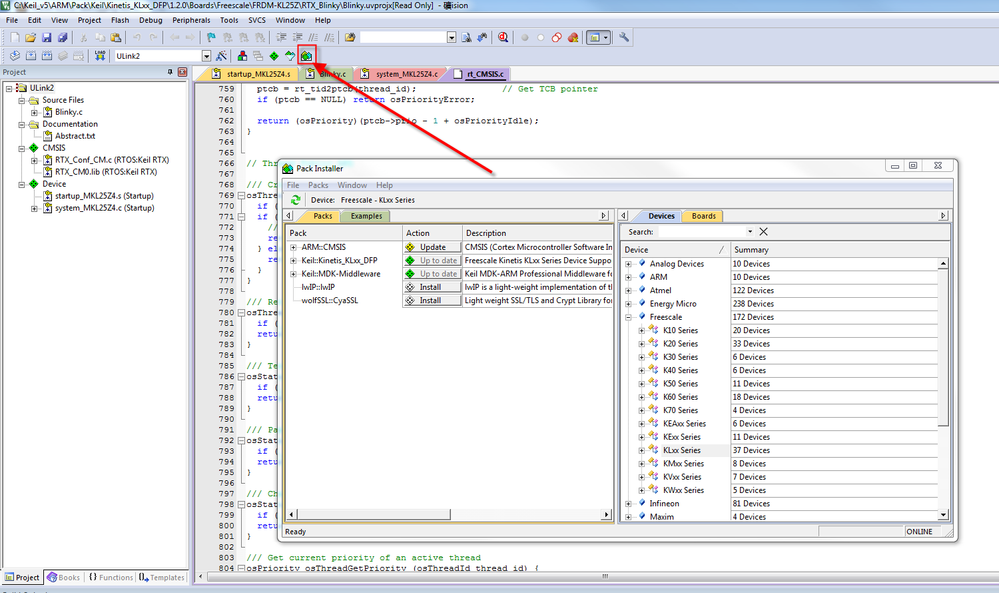Open the find text combo box dropdown arrow

click(452, 38)
